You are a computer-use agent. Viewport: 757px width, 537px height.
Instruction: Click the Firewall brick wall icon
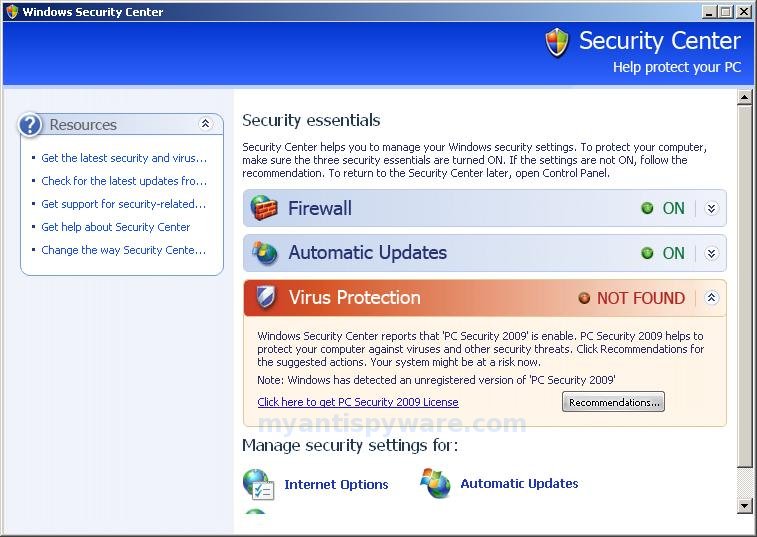pyautogui.click(x=264, y=208)
